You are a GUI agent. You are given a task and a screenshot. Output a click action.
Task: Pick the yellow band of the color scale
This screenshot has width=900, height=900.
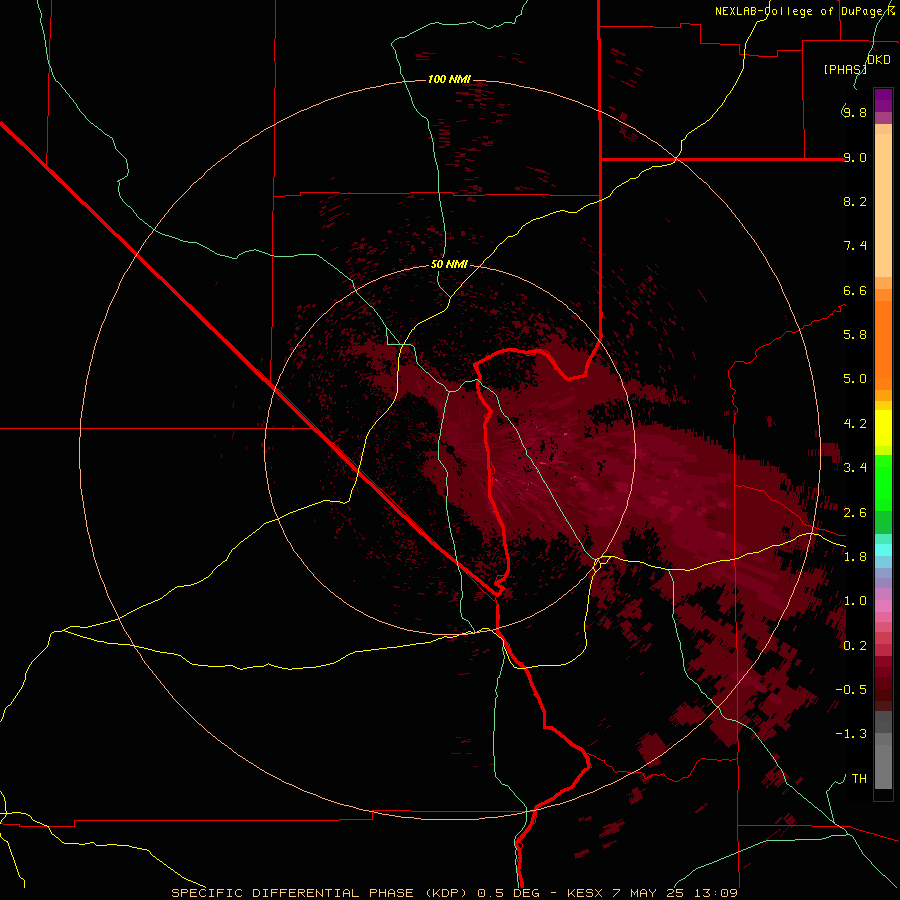[883, 428]
